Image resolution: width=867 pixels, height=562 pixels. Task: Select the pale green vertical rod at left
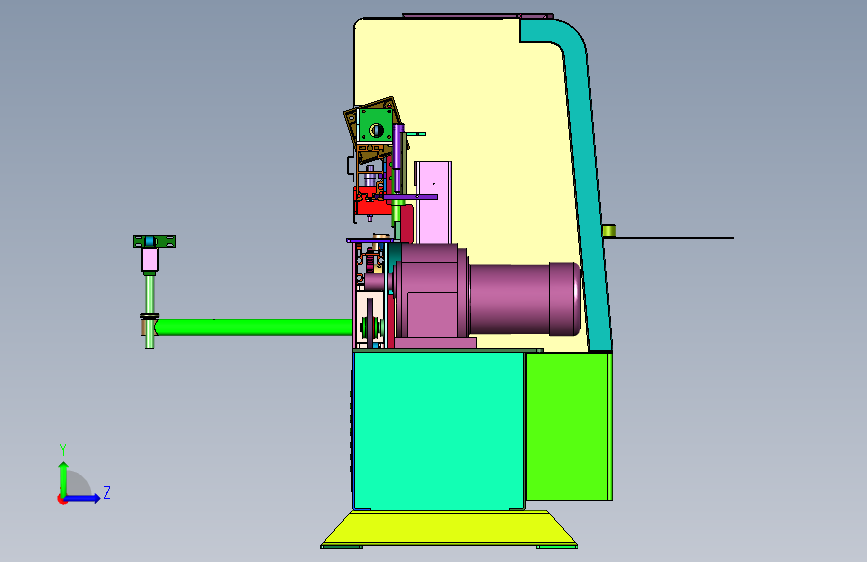149,296
